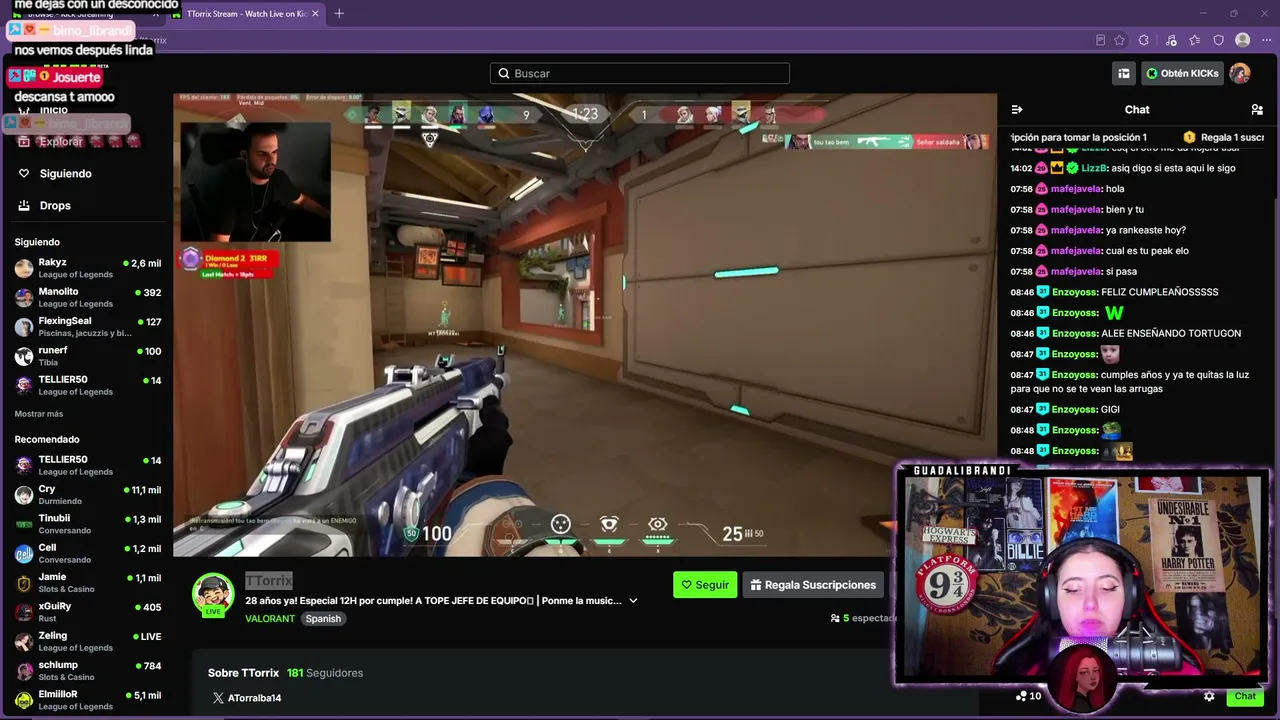
Task: Click Manolito avatar in sidebar
Action: (24, 297)
